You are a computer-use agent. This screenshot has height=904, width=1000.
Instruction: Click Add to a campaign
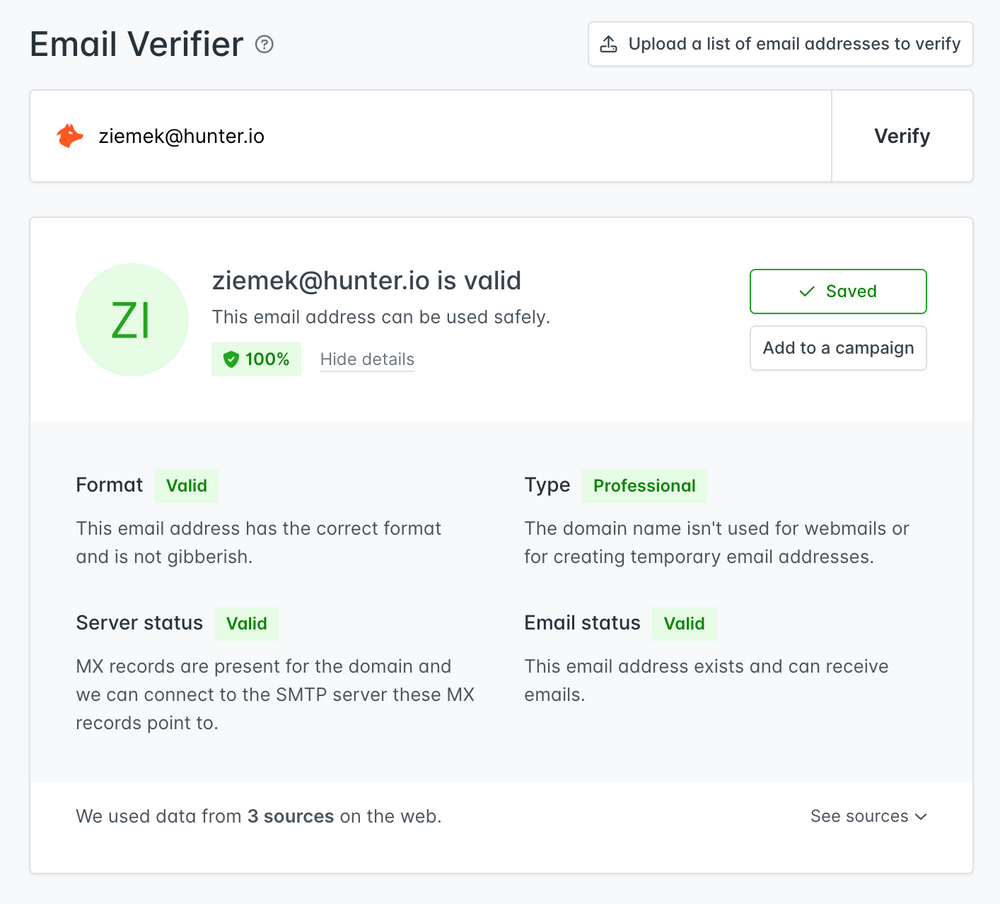[x=838, y=348]
